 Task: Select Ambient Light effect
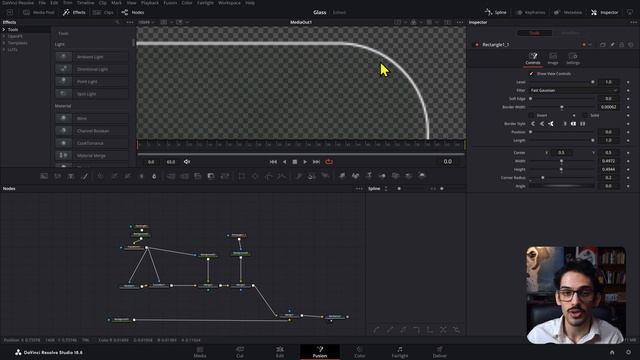point(91,57)
